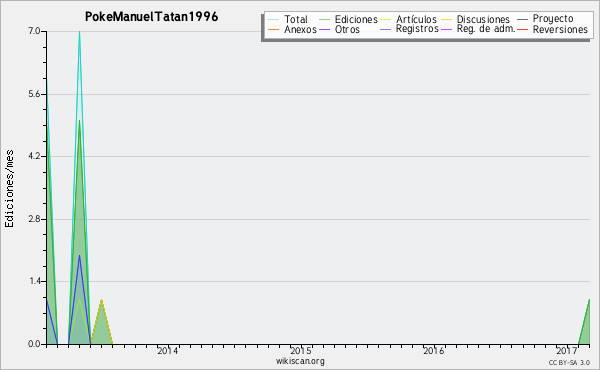Click the purple Otros legend line swatch

[x=324, y=29]
